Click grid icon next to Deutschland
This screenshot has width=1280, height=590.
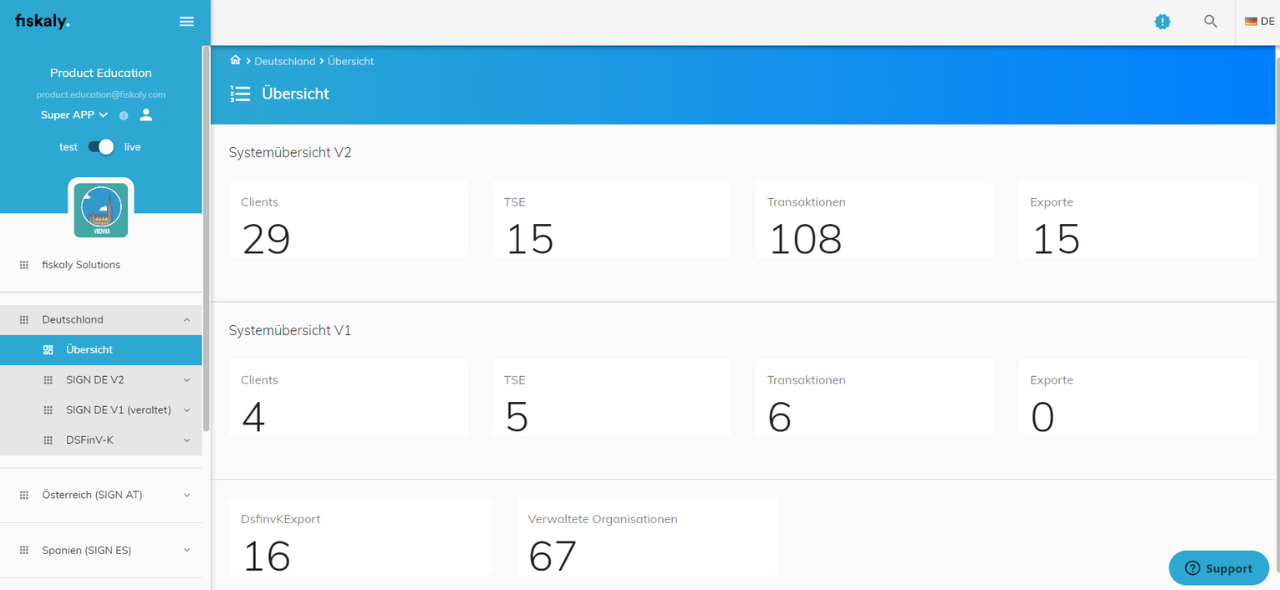click(24, 320)
